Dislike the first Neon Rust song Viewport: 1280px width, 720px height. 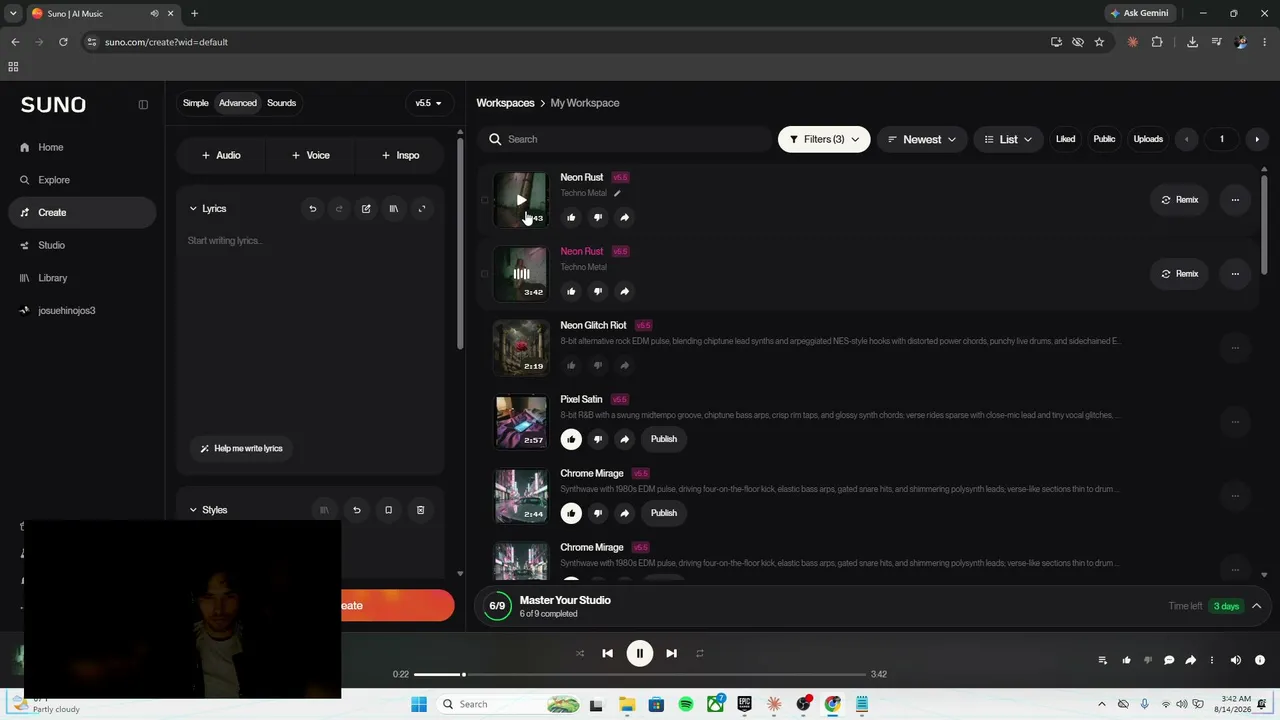[598, 217]
